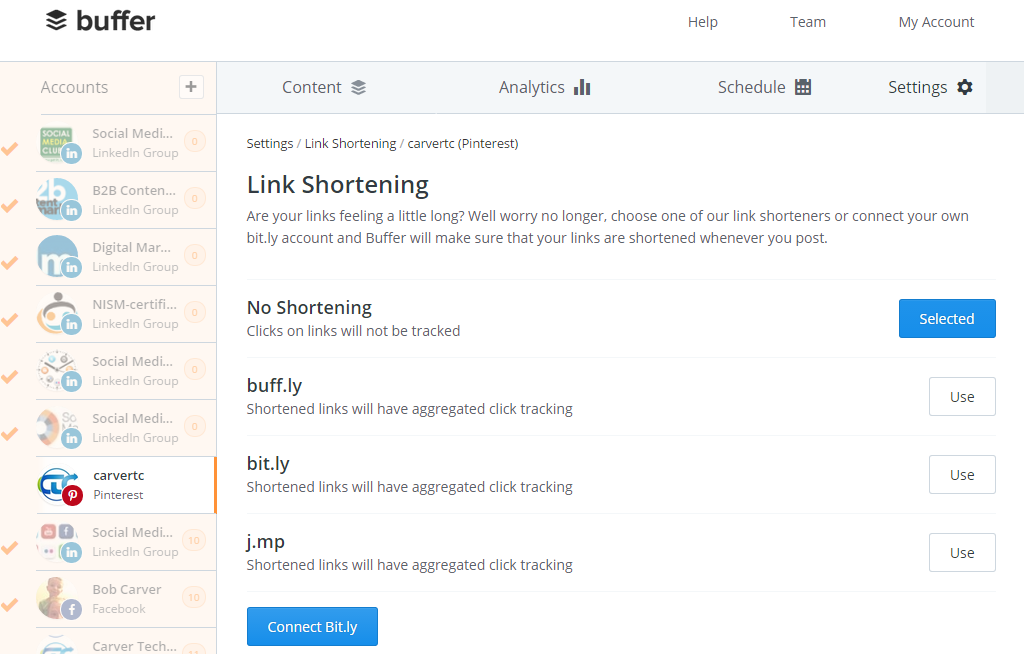
Task: Open the Schedule tab
Action: [764, 88]
